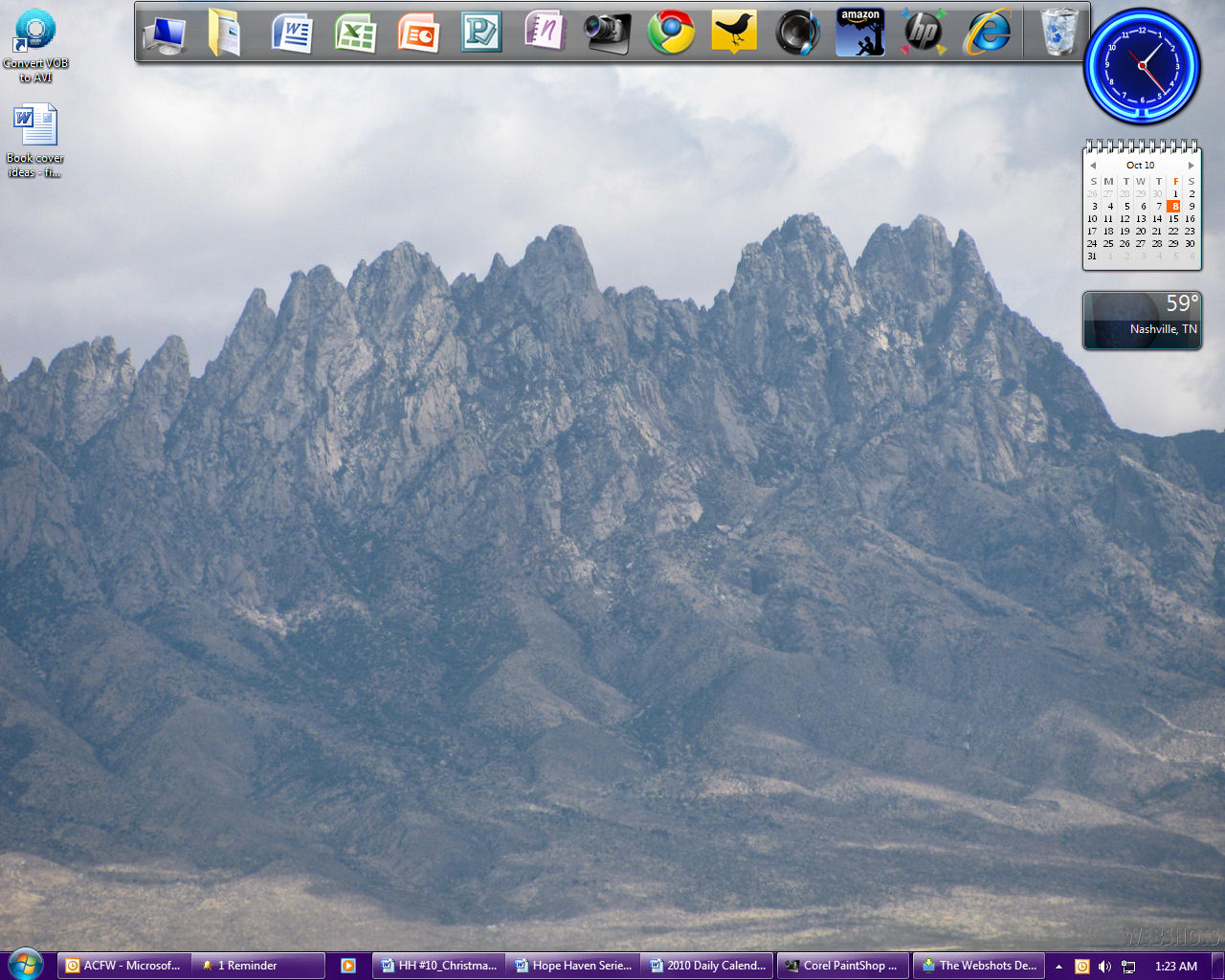
Task: Open the volume control in system tray
Action: (x=1104, y=967)
